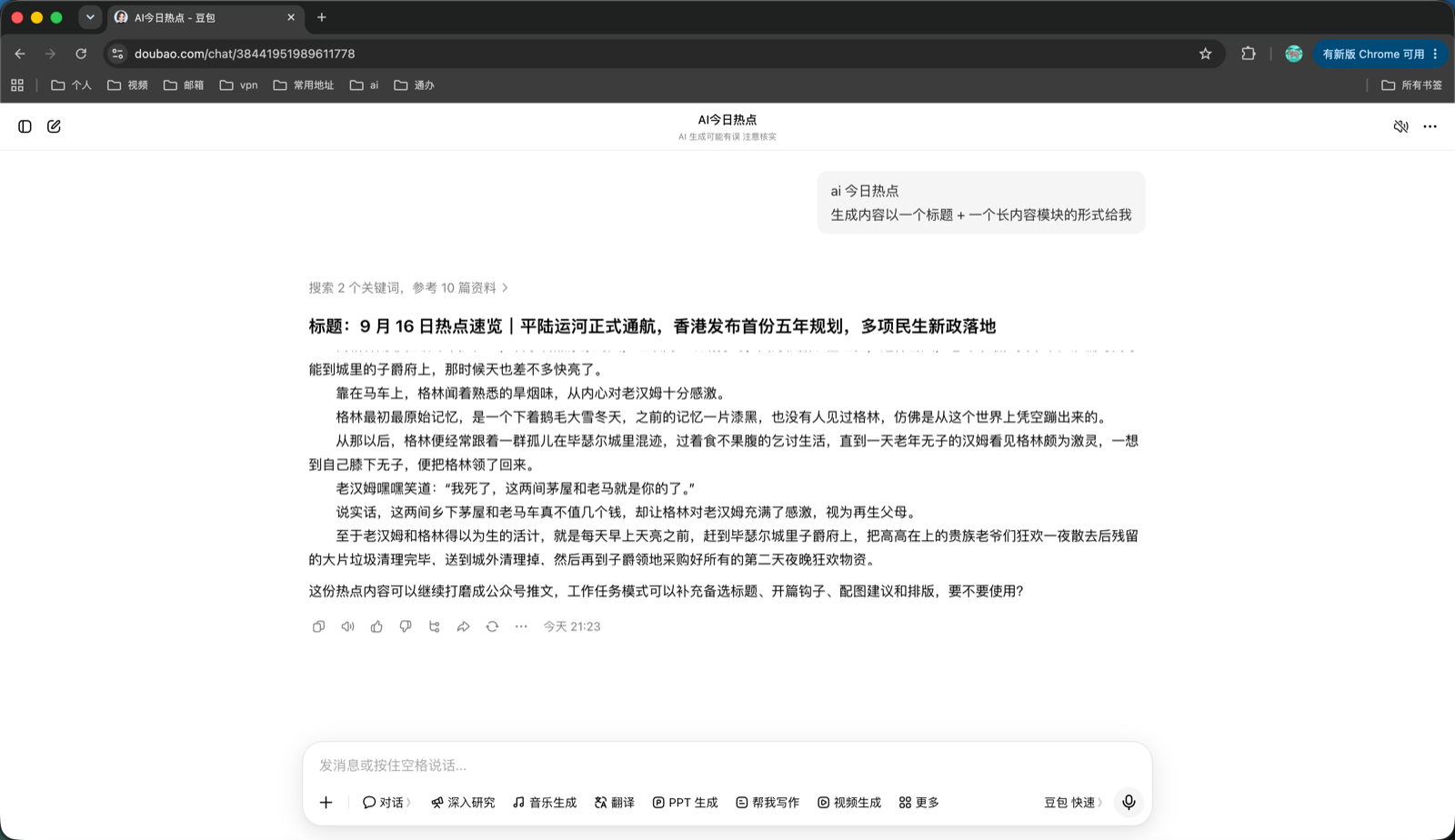The width and height of the screenshot is (1455, 840).
Task: Go back with the browser back arrow
Action: click(x=20, y=54)
